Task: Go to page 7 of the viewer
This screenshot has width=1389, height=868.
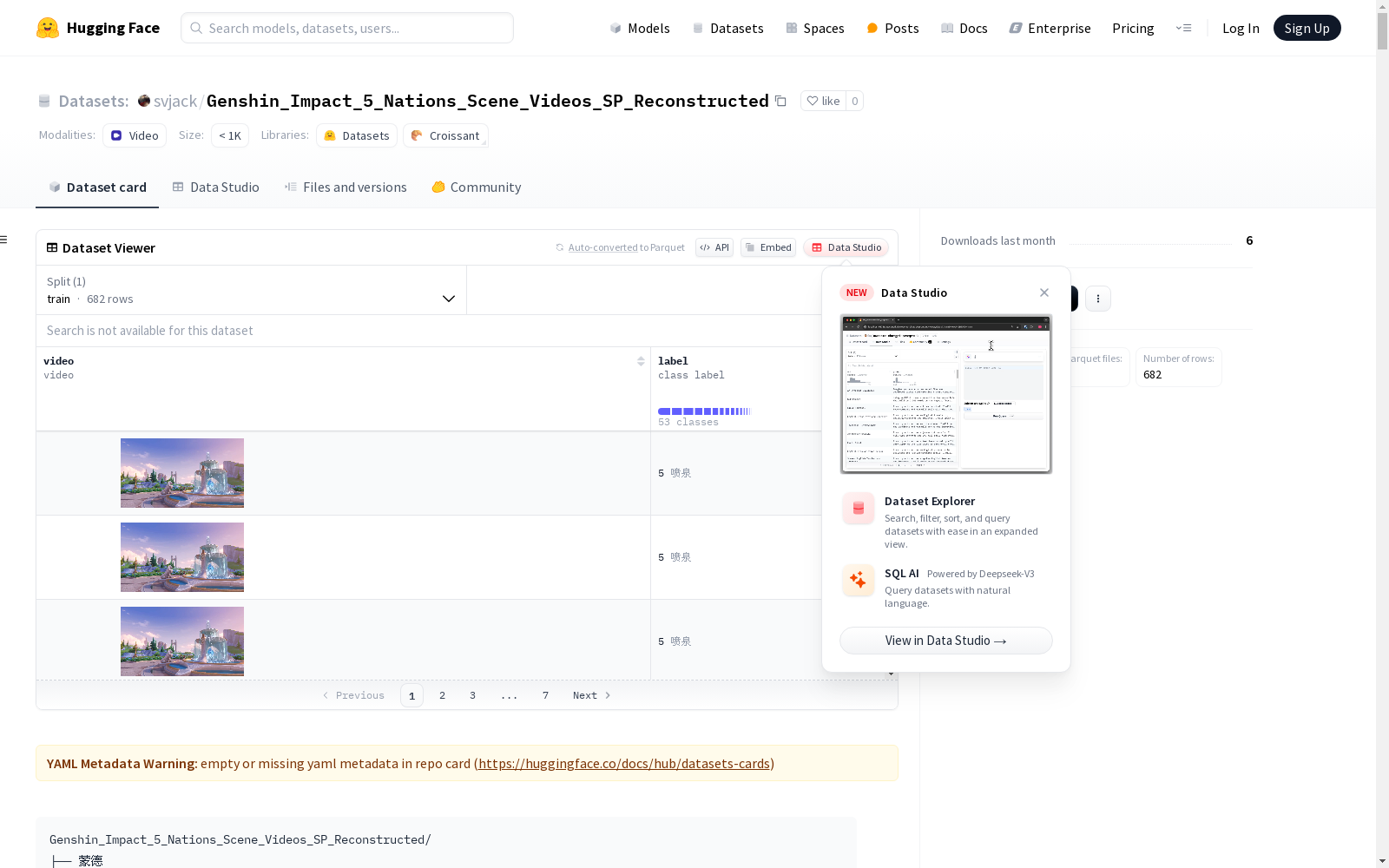Action: [x=546, y=695]
